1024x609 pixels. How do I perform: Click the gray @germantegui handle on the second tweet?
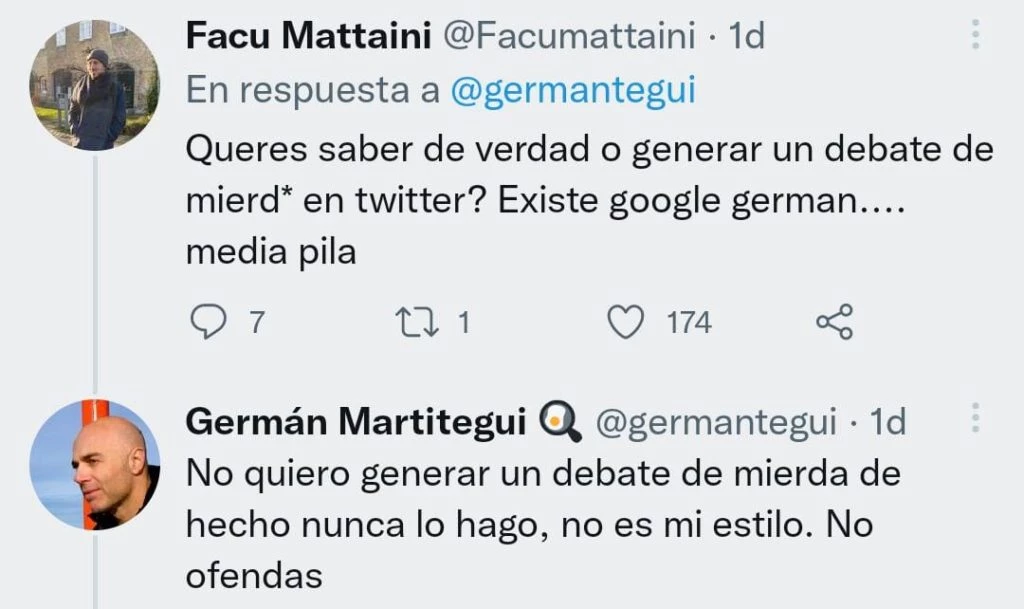[x=716, y=423]
